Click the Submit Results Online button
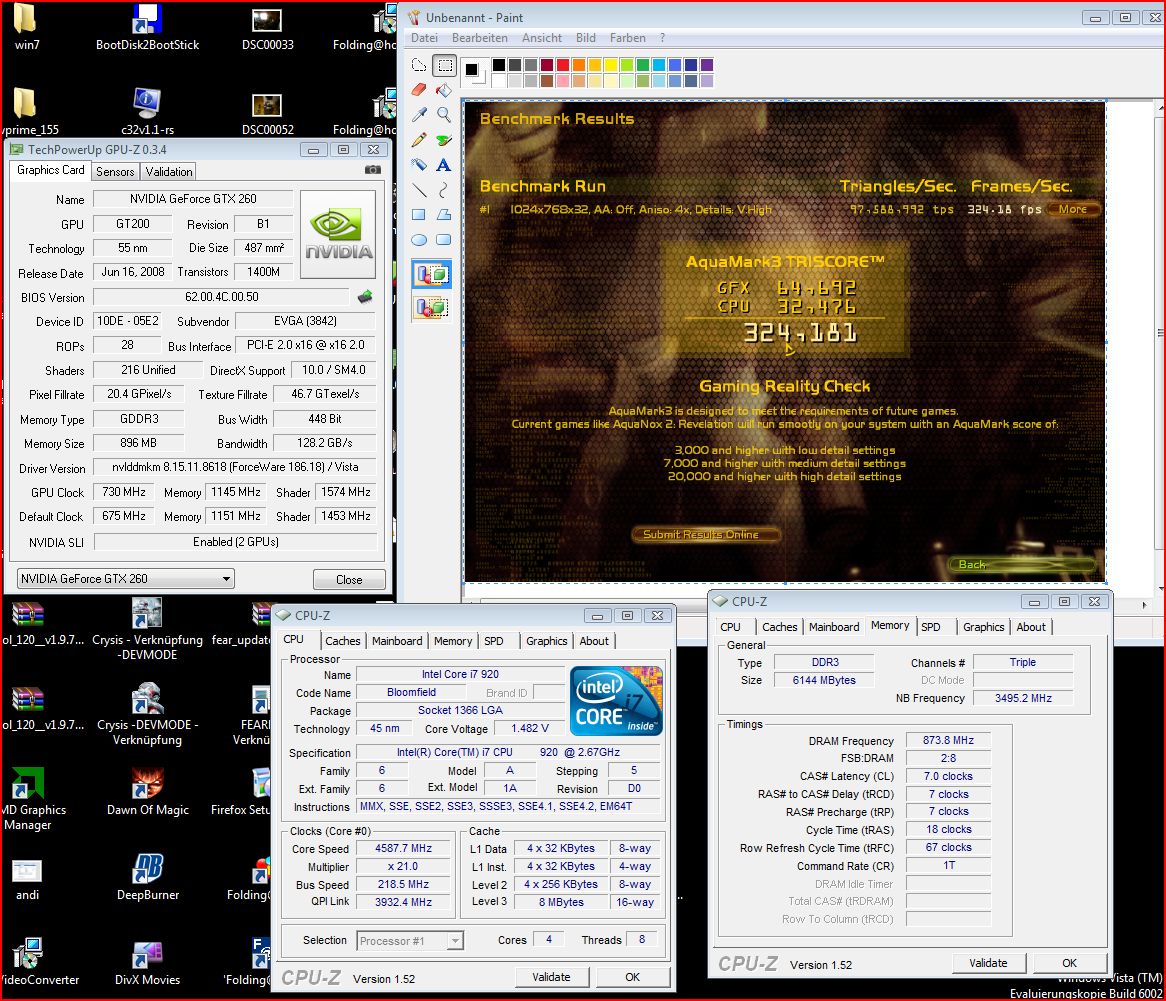Viewport: 1166px width, 1001px height. coord(704,535)
